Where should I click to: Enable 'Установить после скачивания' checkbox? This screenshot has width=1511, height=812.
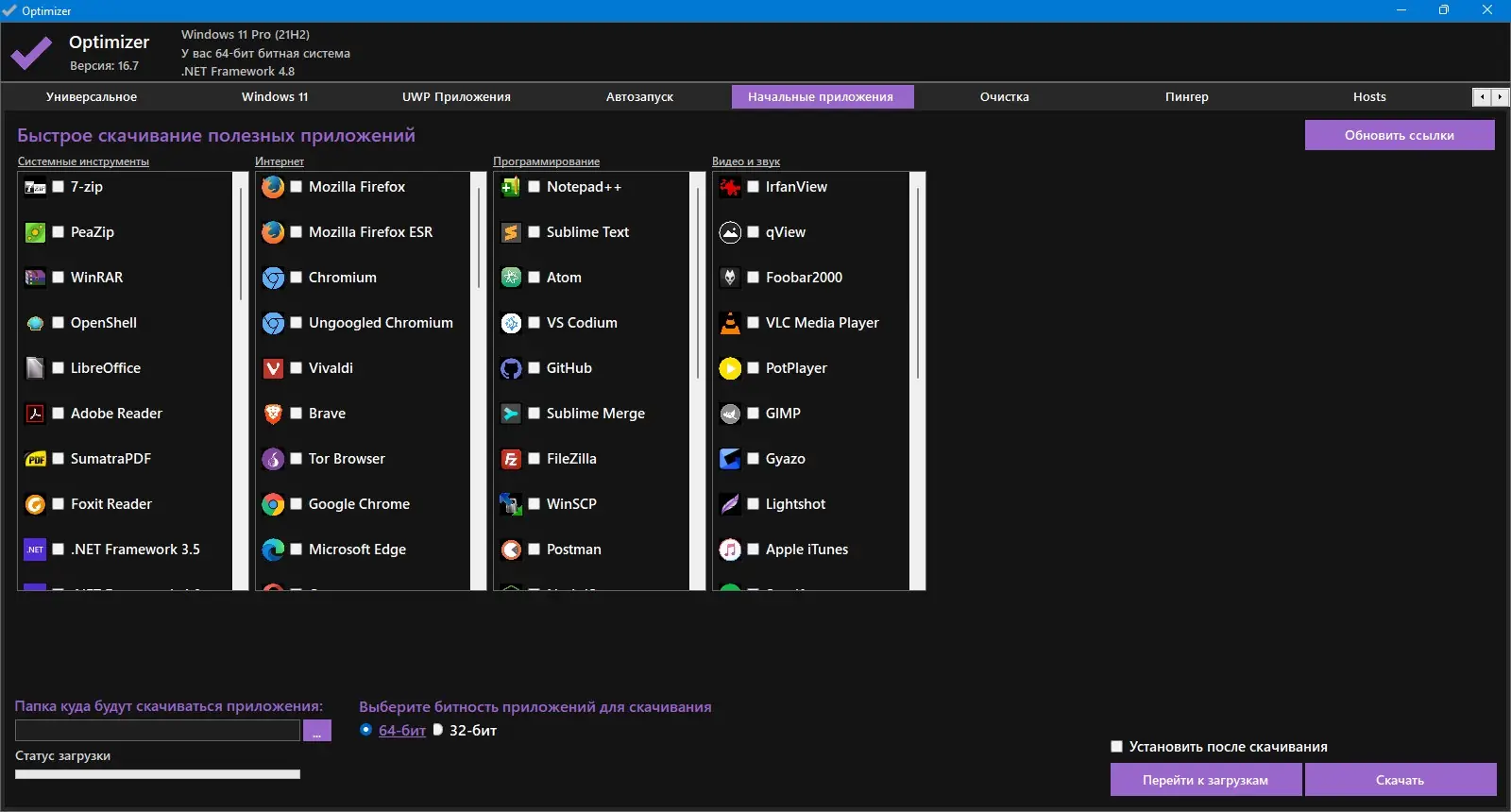coord(1117,747)
